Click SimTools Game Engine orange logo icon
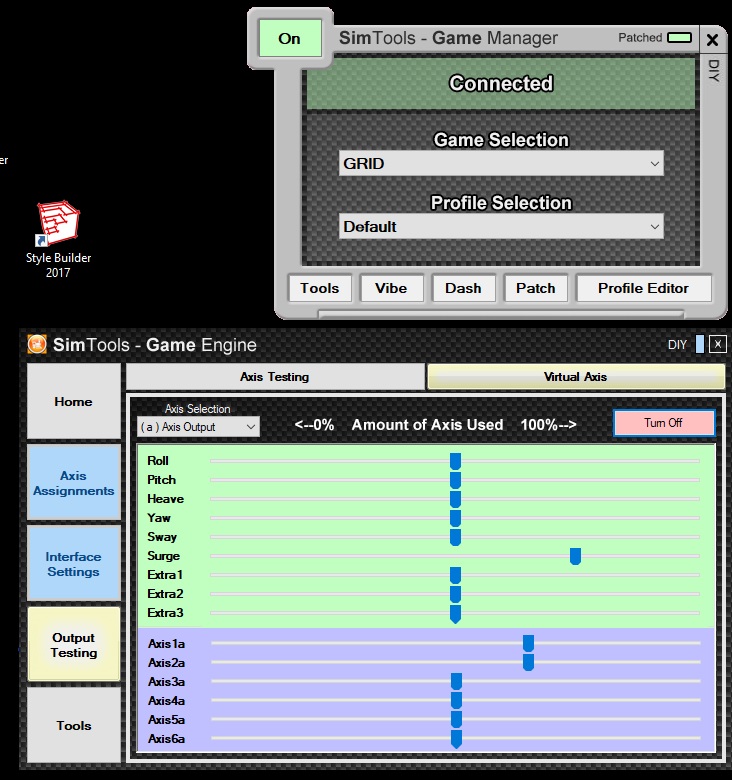 coord(37,344)
